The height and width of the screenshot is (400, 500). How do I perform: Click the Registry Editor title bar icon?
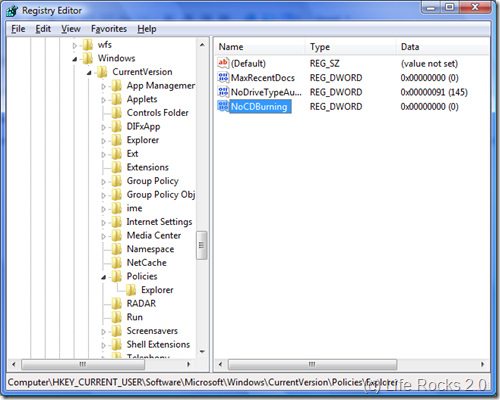point(12,11)
